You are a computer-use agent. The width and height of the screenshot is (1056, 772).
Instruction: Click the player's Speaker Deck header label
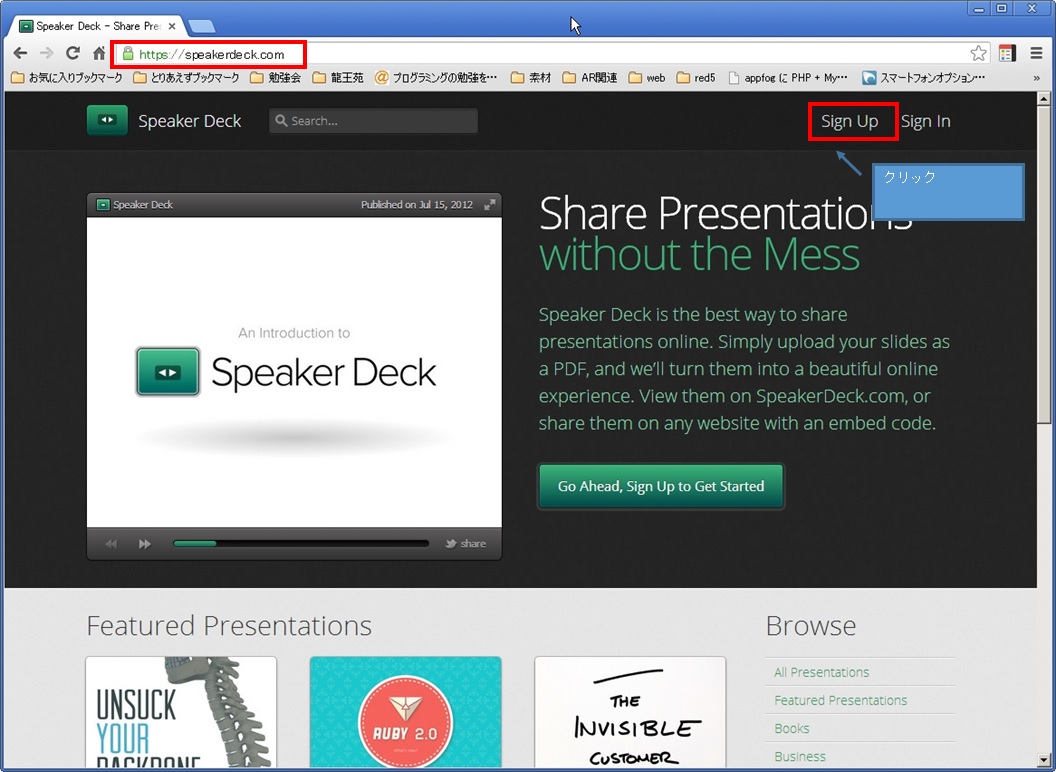135,205
